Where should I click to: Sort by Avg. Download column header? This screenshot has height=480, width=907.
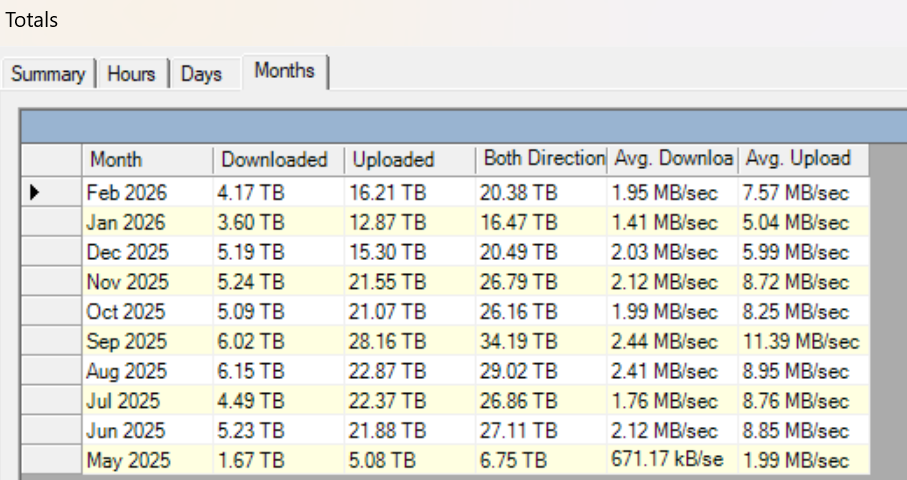tap(672, 159)
